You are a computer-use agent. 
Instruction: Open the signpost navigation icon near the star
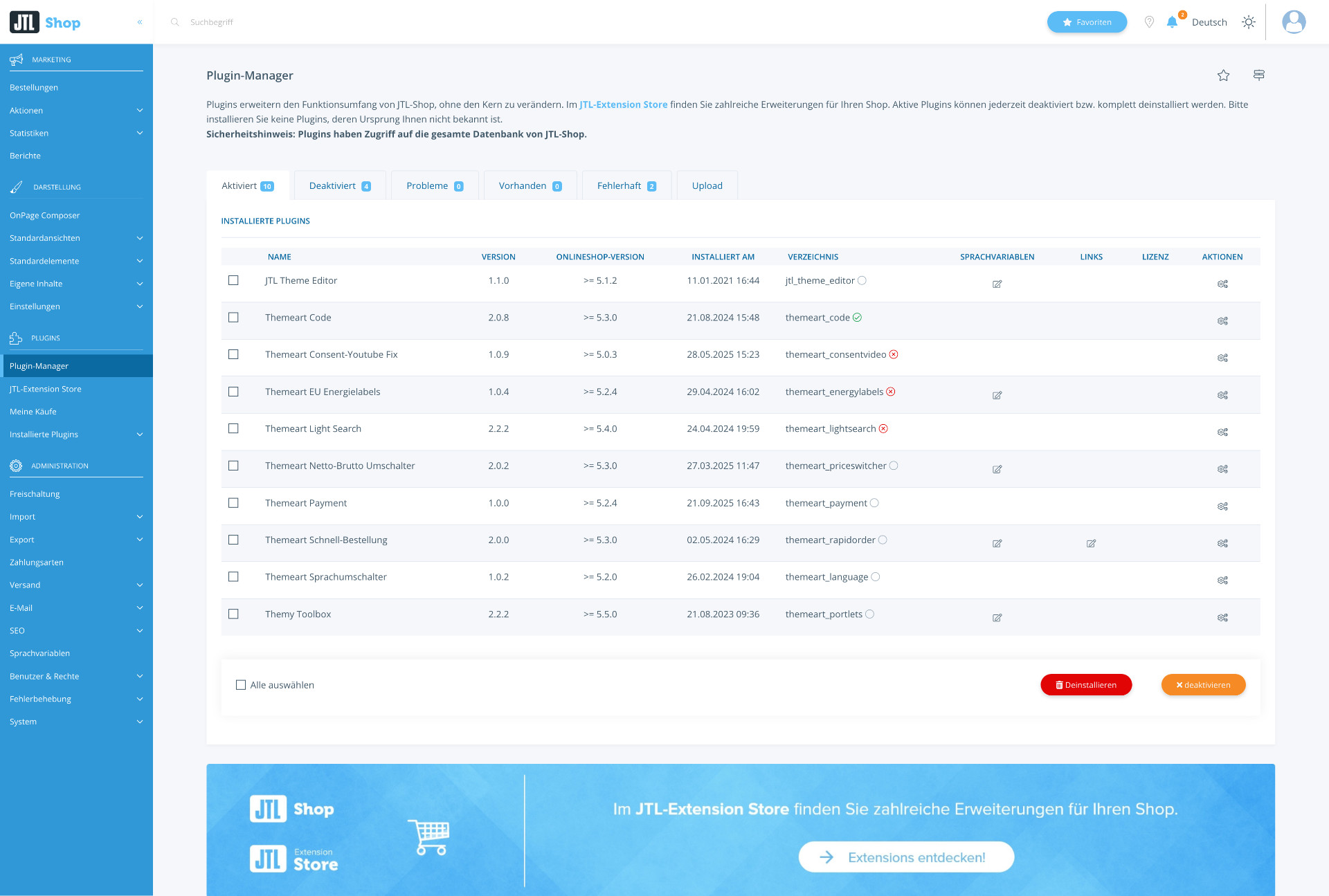1258,75
